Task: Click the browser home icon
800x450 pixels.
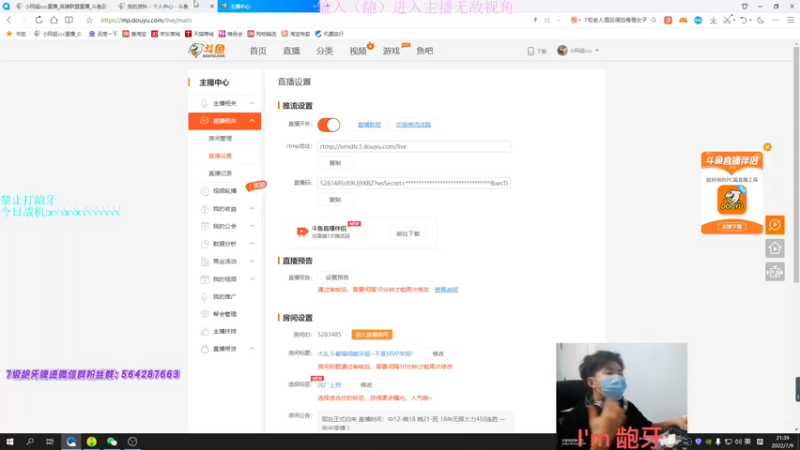Action: point(54,20)
